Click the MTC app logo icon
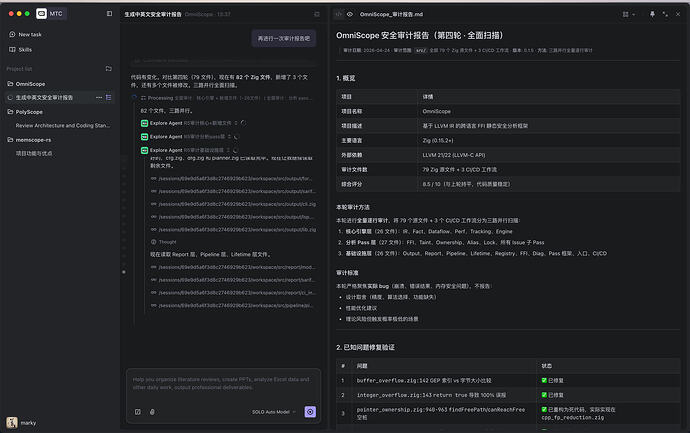The width and height of the screenshot is (690, 433). (41, 14)
